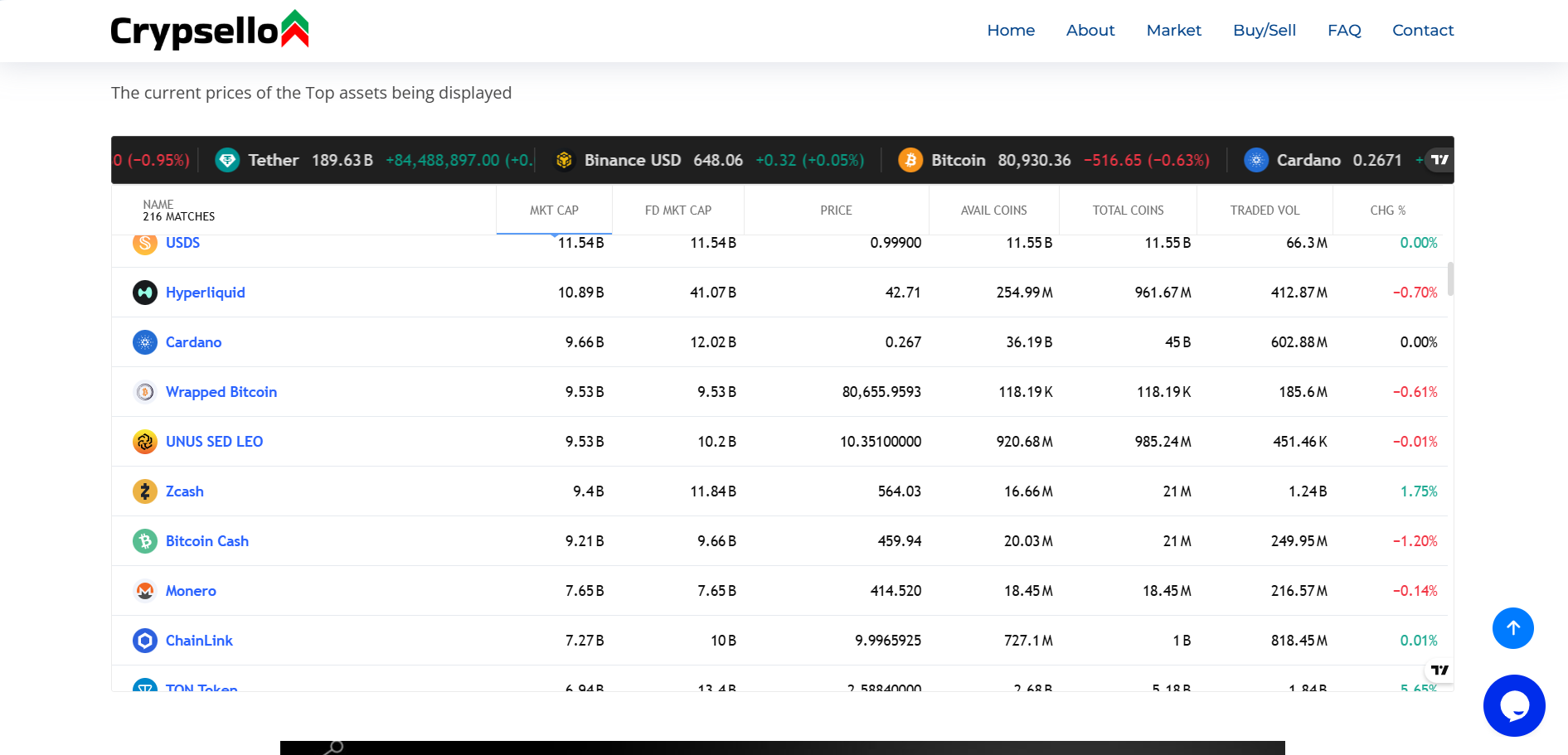Click UNUS SED LEO's price 10.35100000

(881, 442)
